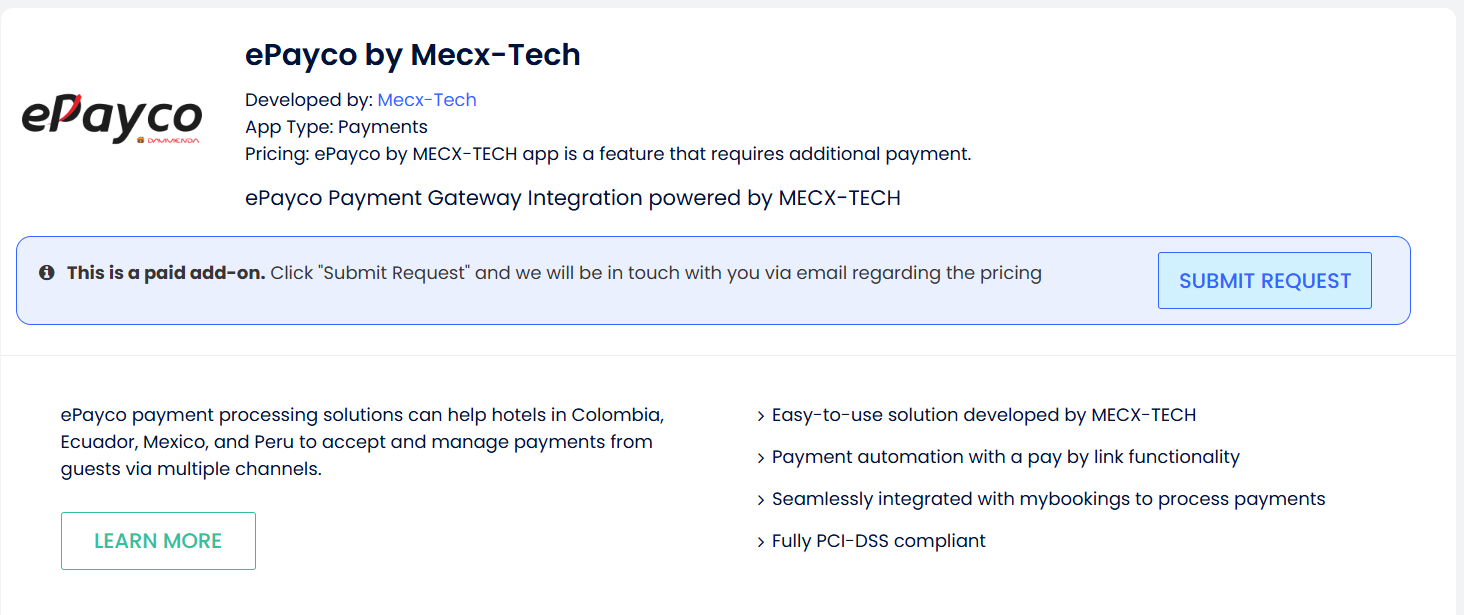
Task: Click the "Seamlessly integrated with mybookings" feature text
Action: 1048,499
